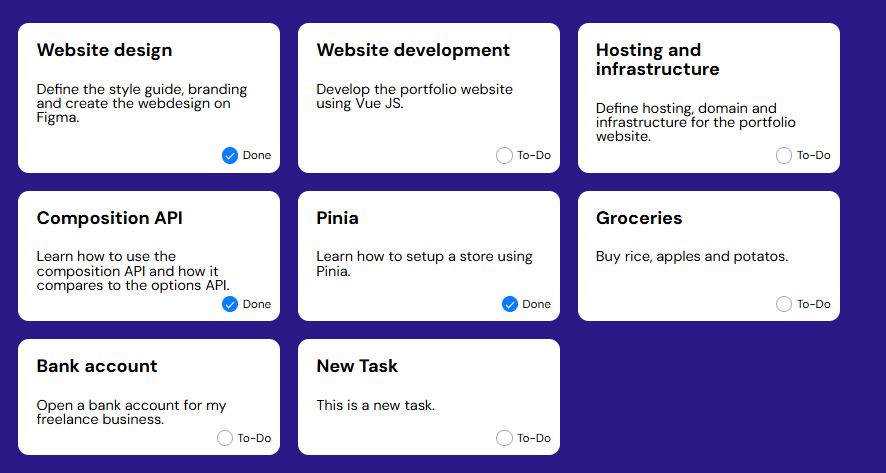
Task: Click the 'This is a new task' description
Action: [376, 405]
